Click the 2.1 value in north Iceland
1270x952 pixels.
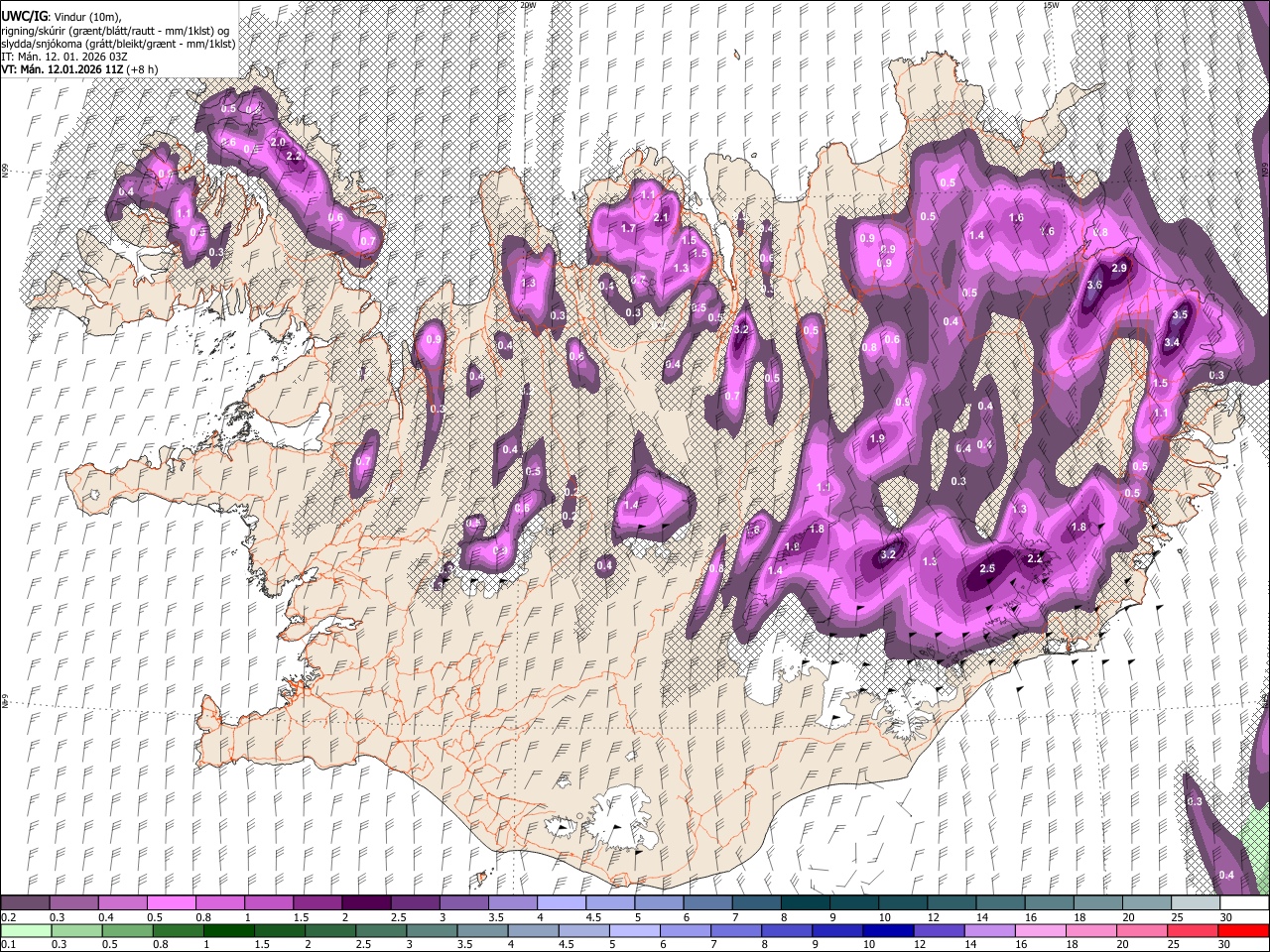(662, 216)
